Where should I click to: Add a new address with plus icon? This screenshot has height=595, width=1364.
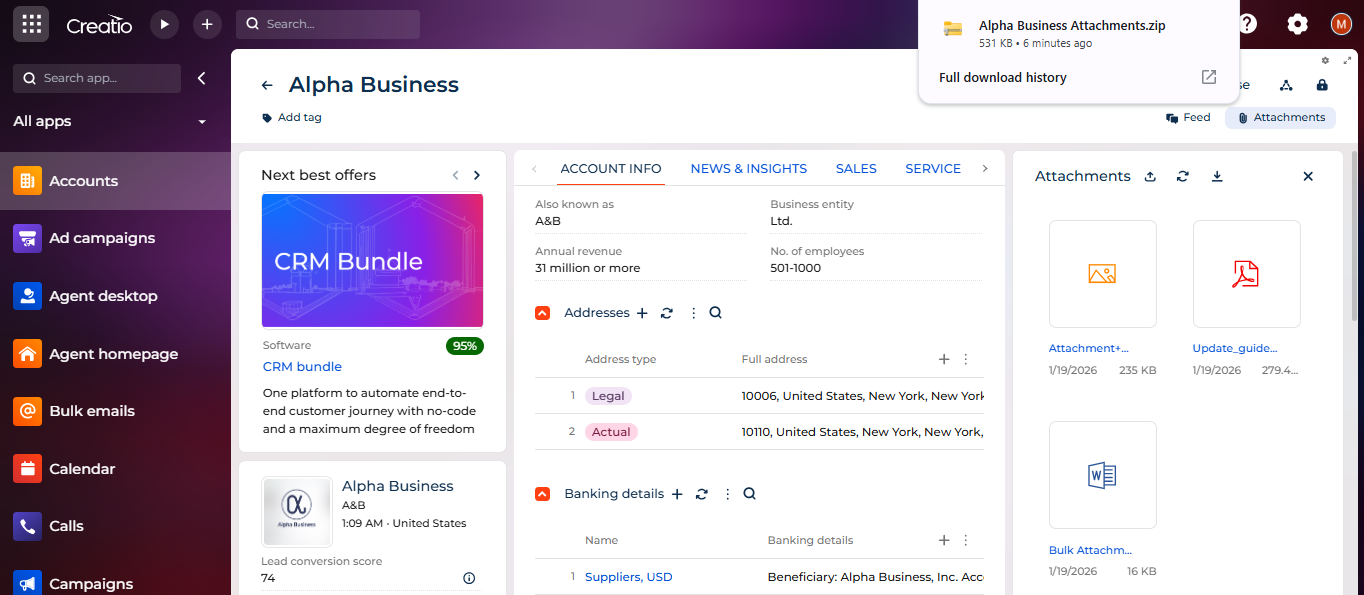click(642, 313)
